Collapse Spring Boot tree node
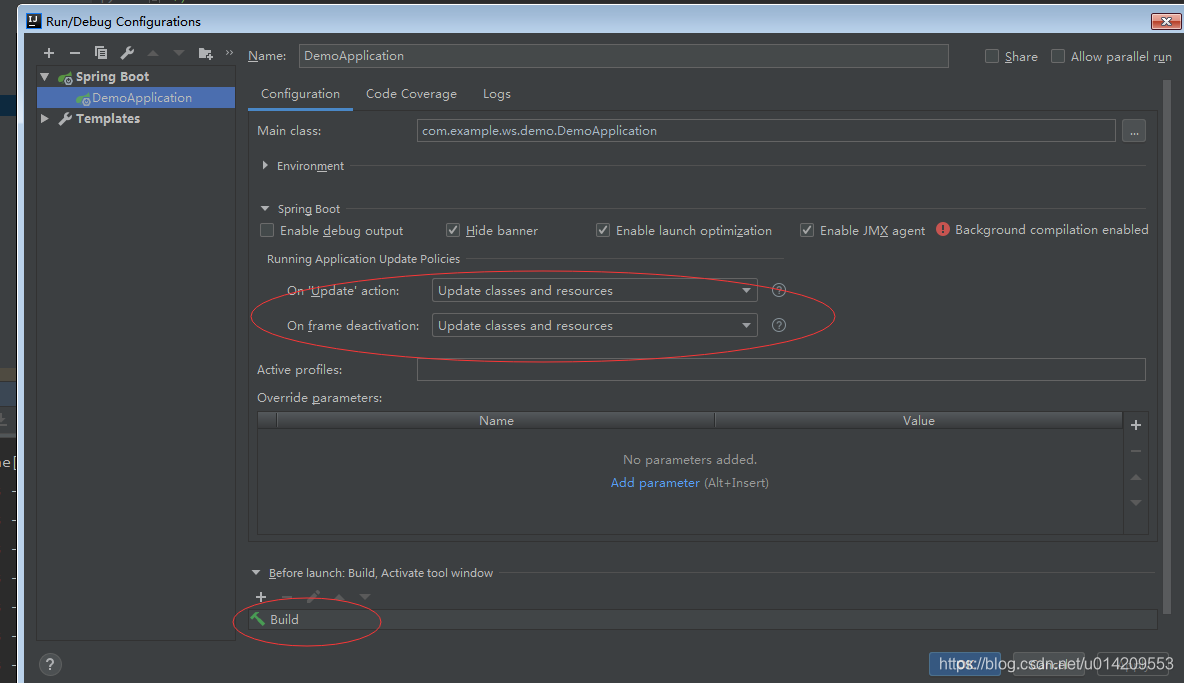Viewport: 1184px width, 683px height. point(45,76)
